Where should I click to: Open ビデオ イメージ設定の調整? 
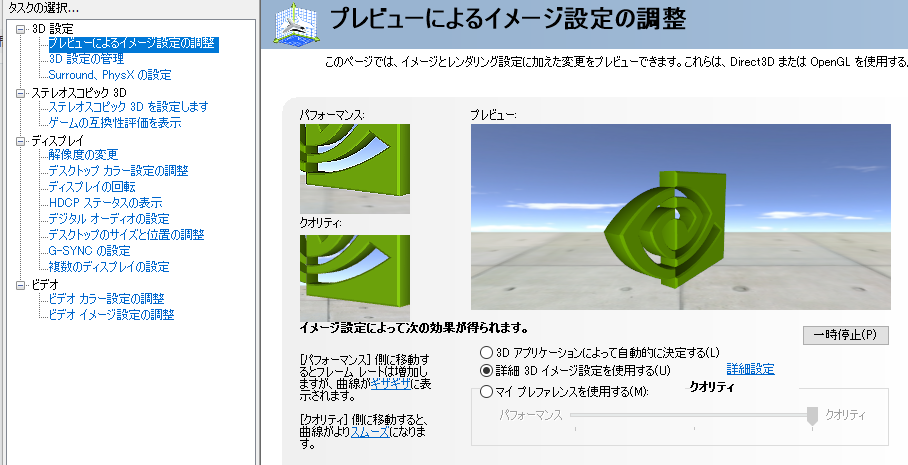point(111,315)
